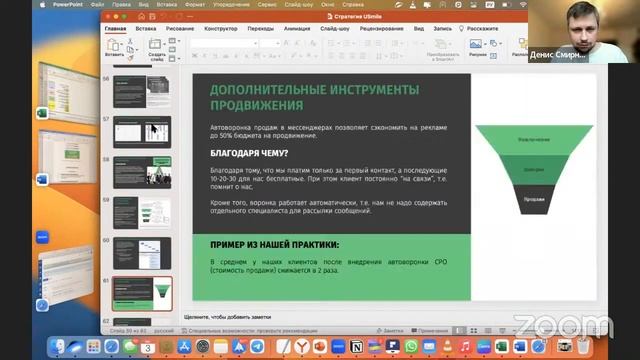The height and width of the screenshot is (360, 640).
Task: Click the Cut scissors icon
Action: tap(130, 41)
